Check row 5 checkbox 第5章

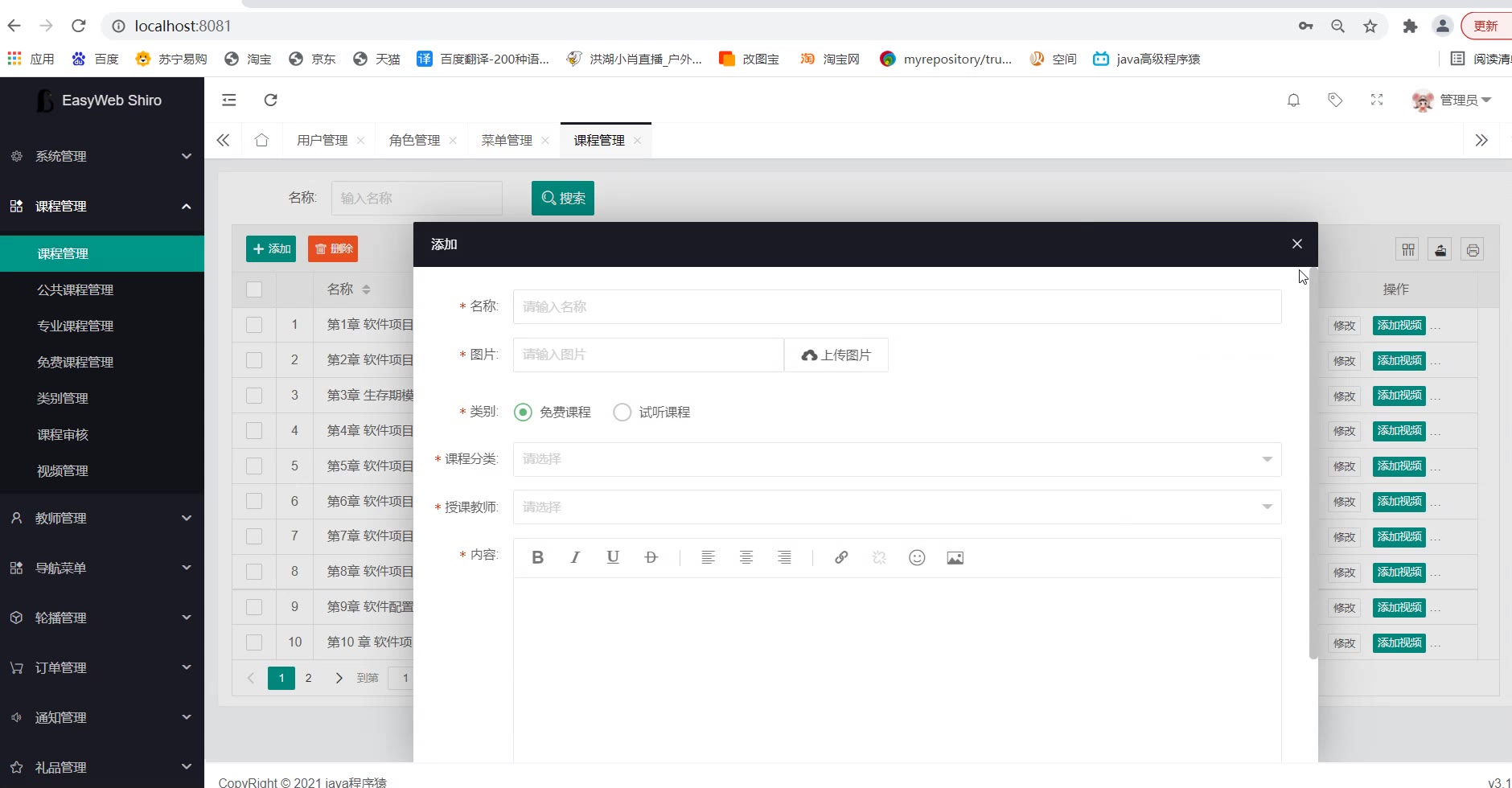(x=254, y=466)
